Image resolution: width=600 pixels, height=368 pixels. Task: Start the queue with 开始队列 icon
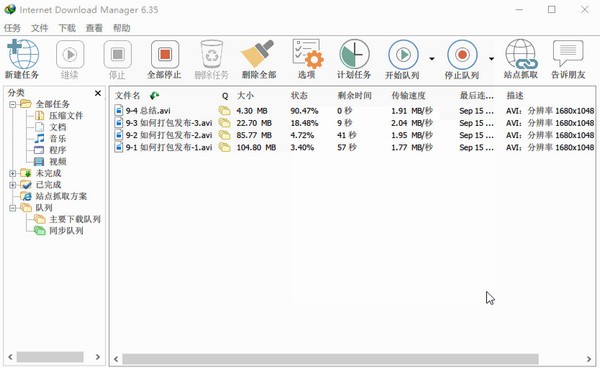tap(403, 55)
